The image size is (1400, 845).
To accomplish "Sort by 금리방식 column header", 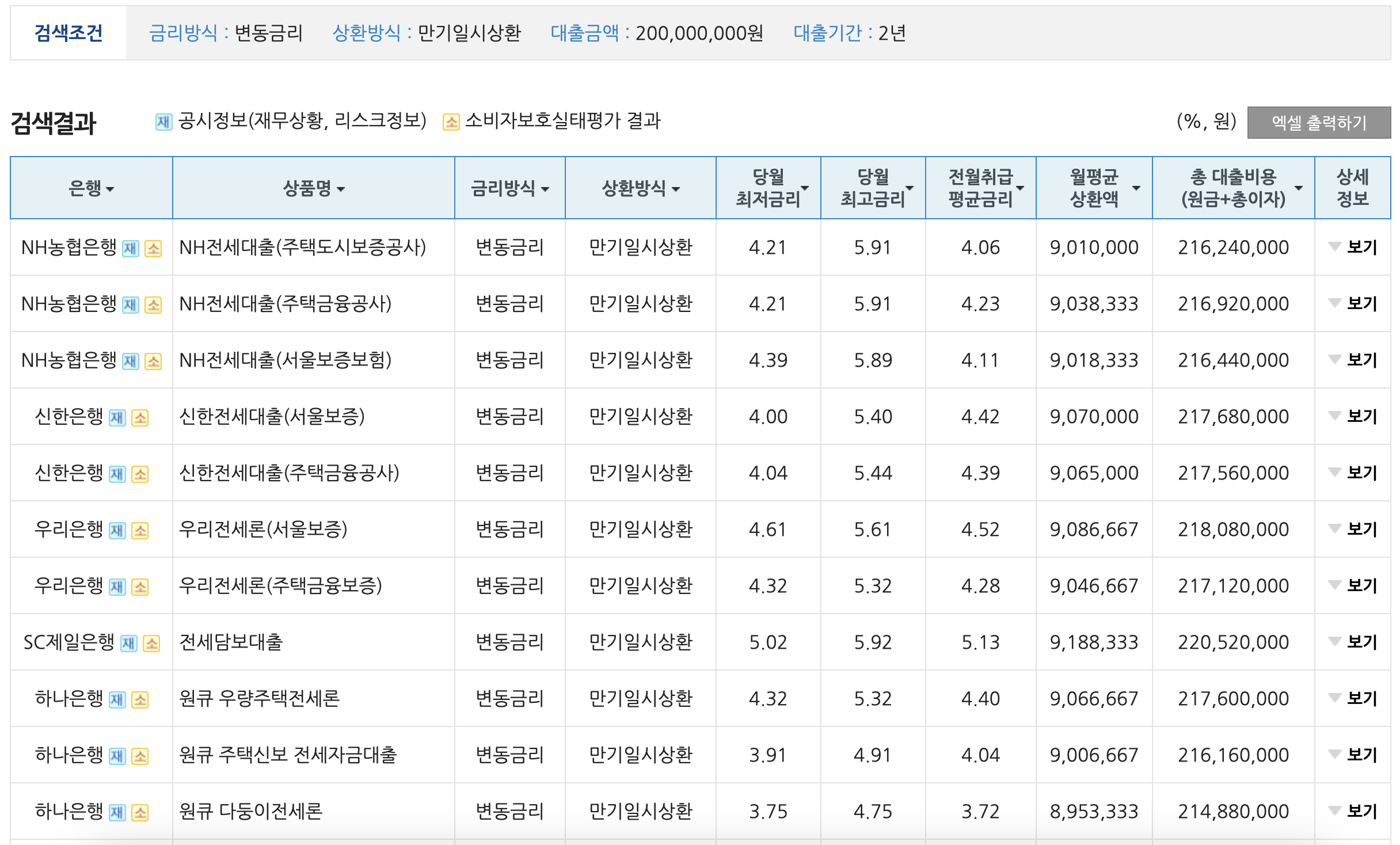I will click(x=510, y=188).
